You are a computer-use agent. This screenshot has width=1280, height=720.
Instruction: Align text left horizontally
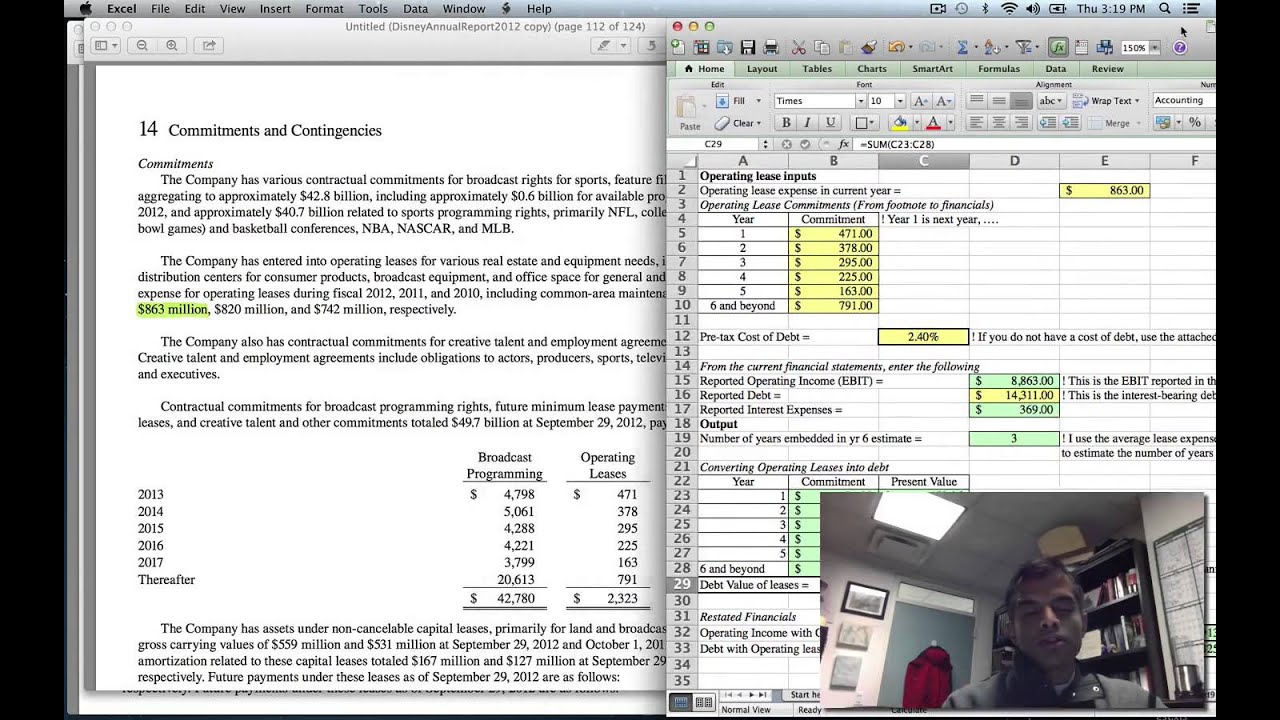[x=976, y=122]
